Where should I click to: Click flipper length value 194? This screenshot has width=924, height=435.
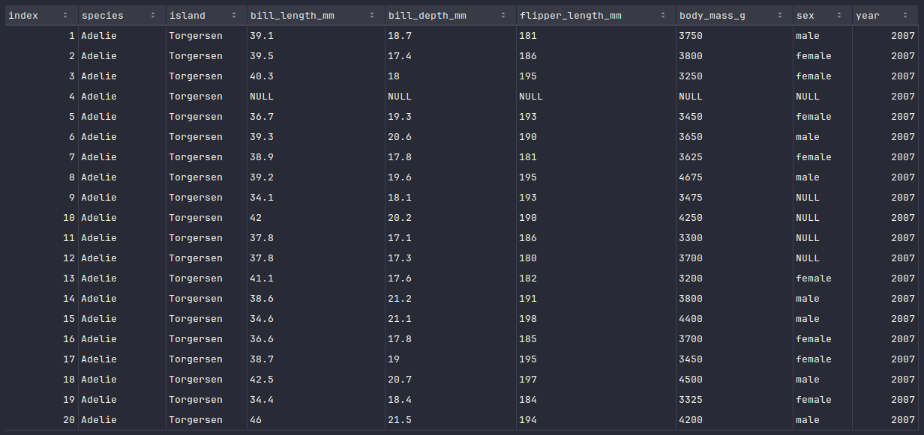pyautogui.click(x=528, y=420)
